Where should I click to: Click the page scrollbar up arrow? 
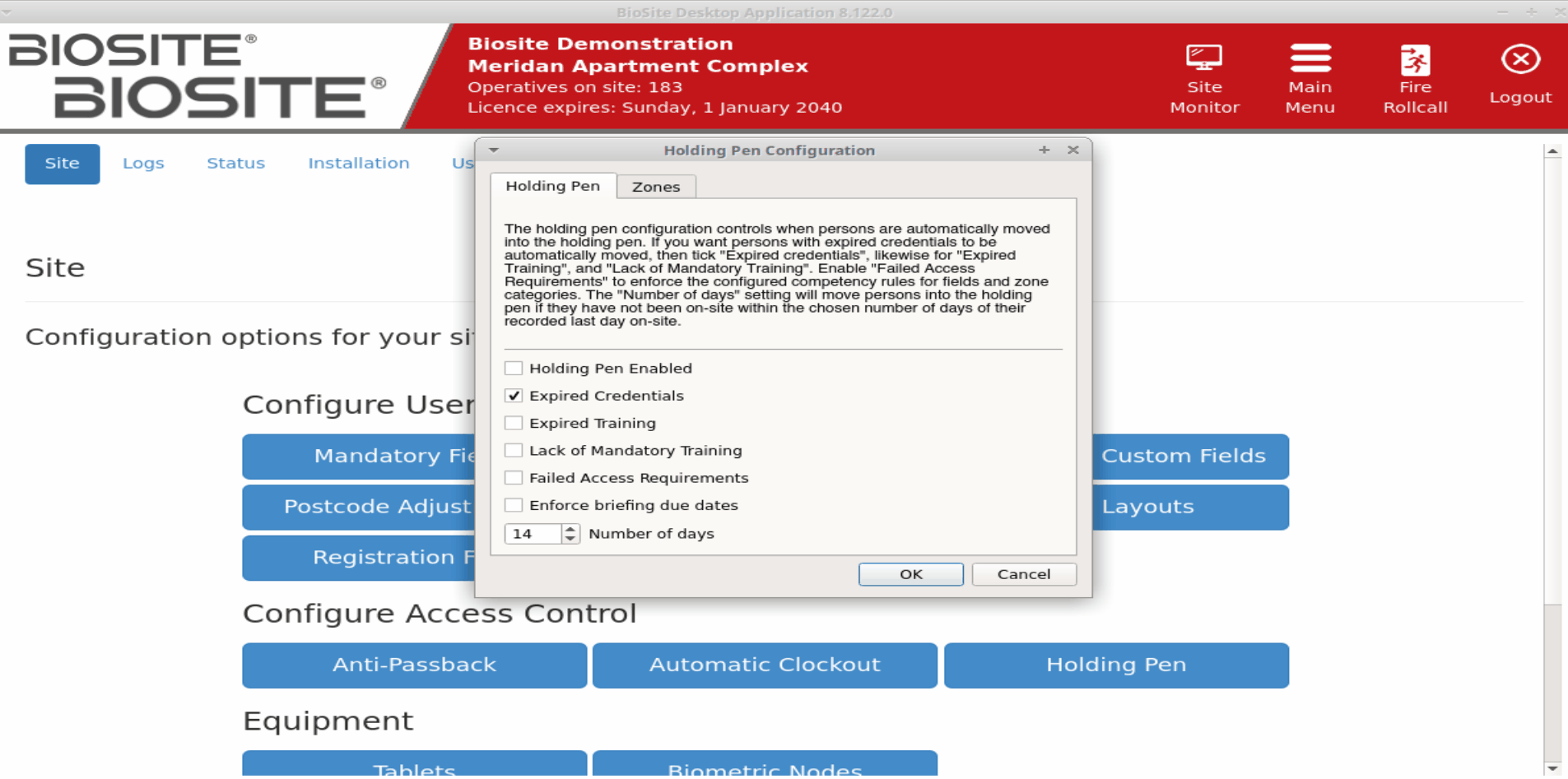1552,151
